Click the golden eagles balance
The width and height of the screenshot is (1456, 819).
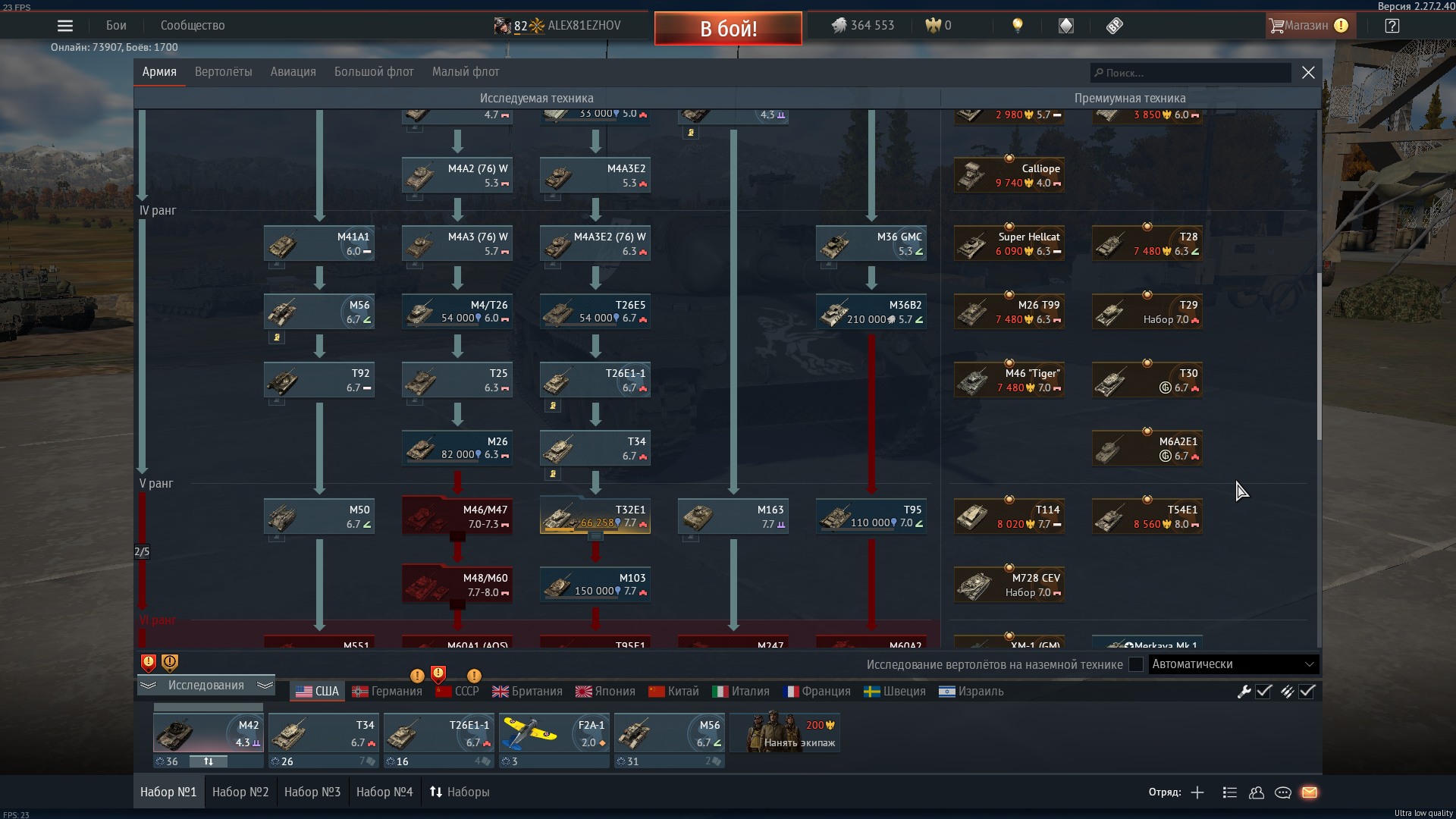tap(939, 26)
